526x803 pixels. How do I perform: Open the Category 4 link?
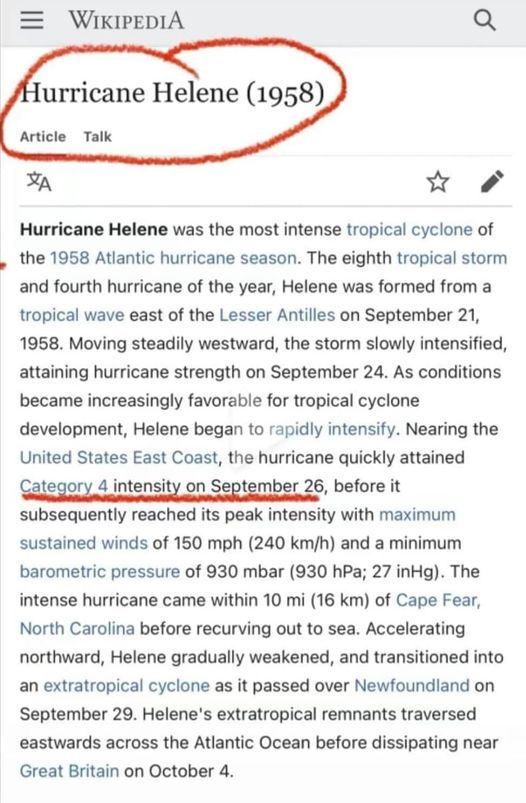(x=64, y=486)
